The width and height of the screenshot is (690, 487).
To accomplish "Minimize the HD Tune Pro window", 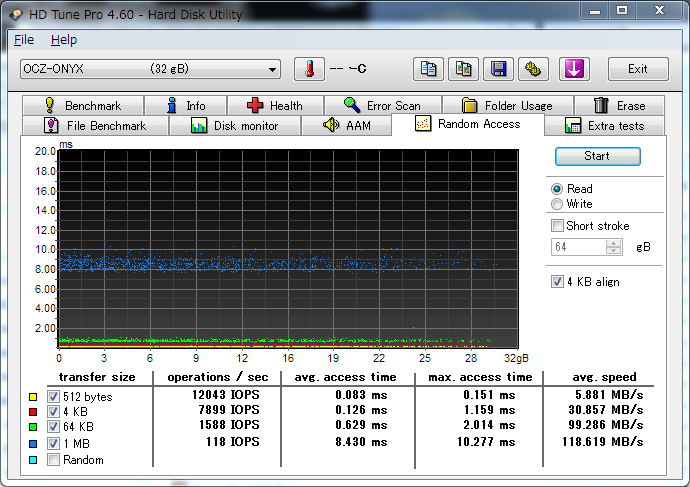I will click(x=595, y=11).
